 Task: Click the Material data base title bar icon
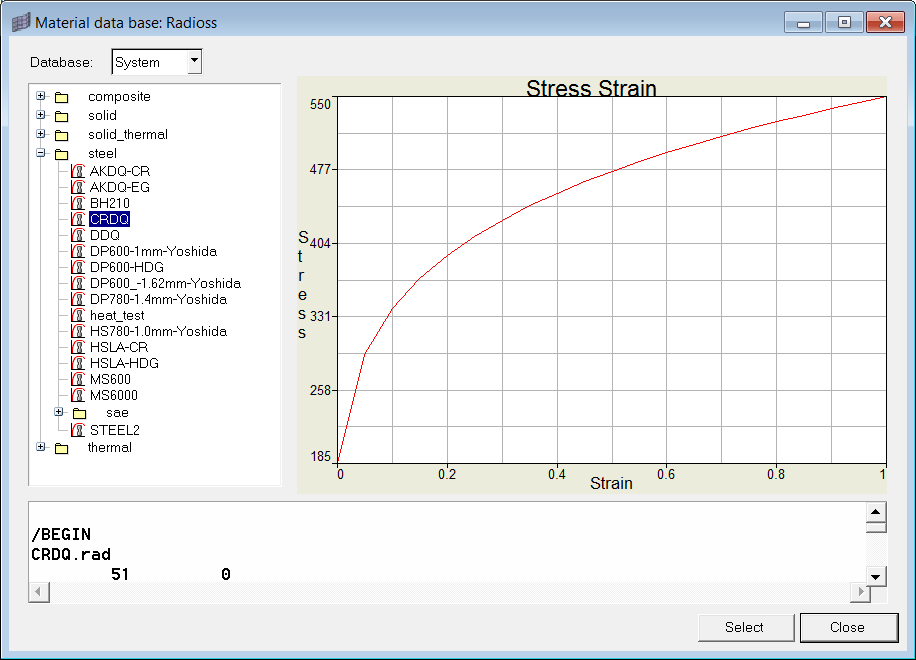(20, 23)
